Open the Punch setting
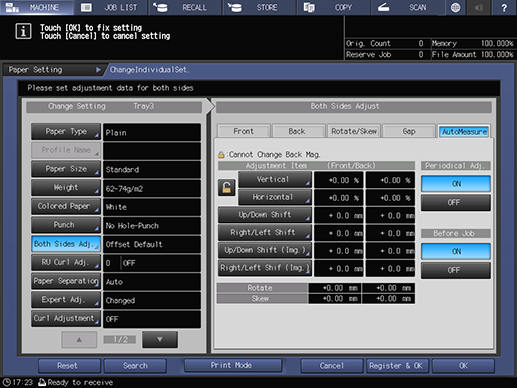 (x=66, y=225)
